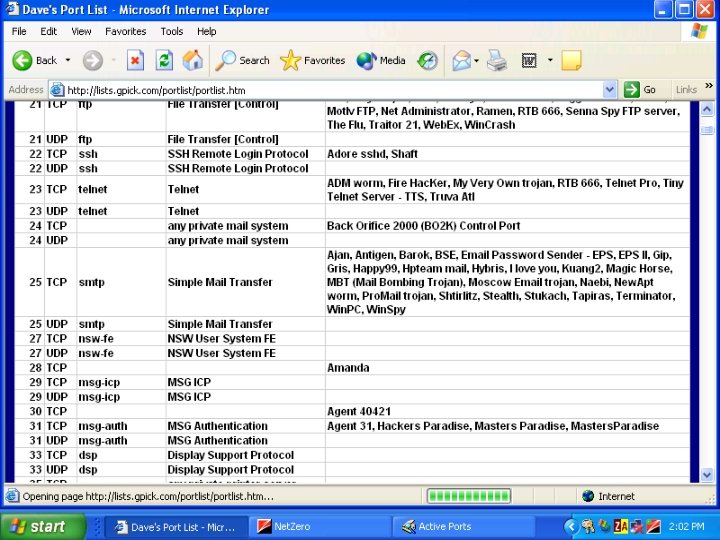Click 'msg-icp' keyword in the 29 TCP row
Image resolution: width=720 pixels, height=540 pixels.
(99, 382)
